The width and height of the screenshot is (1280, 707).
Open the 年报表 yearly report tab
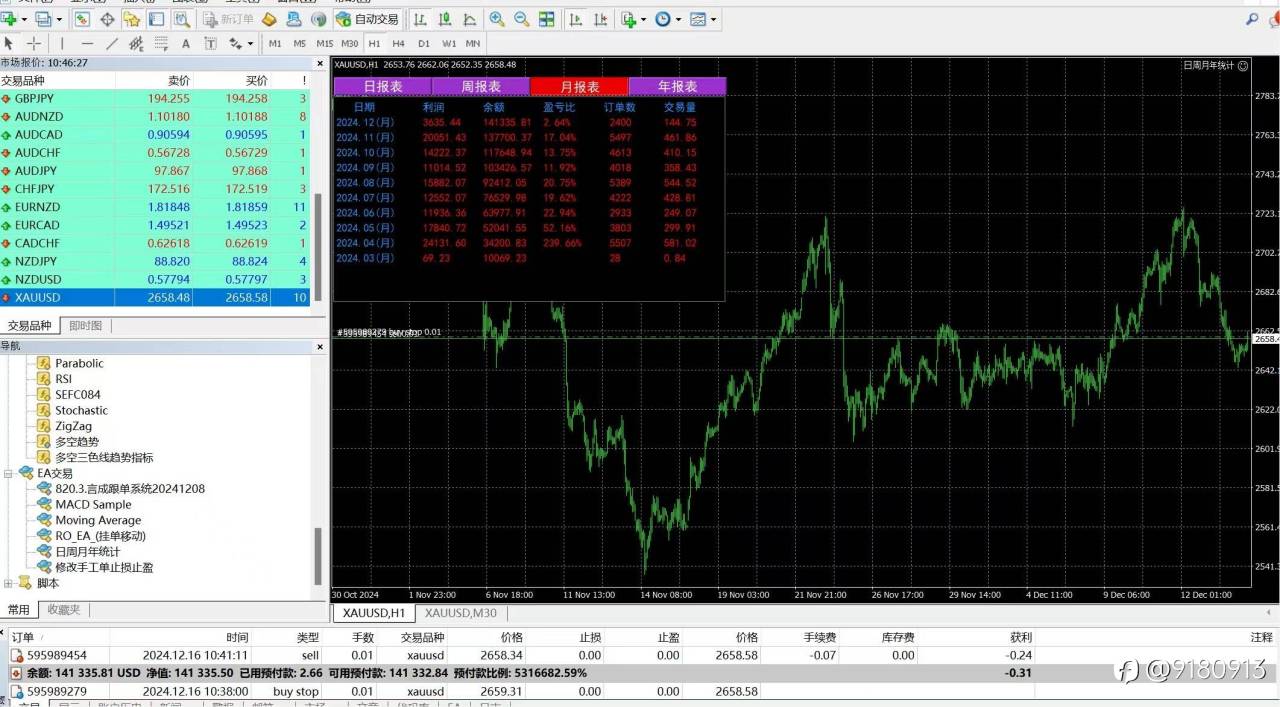pyautogui.click(x=677, y=87)
